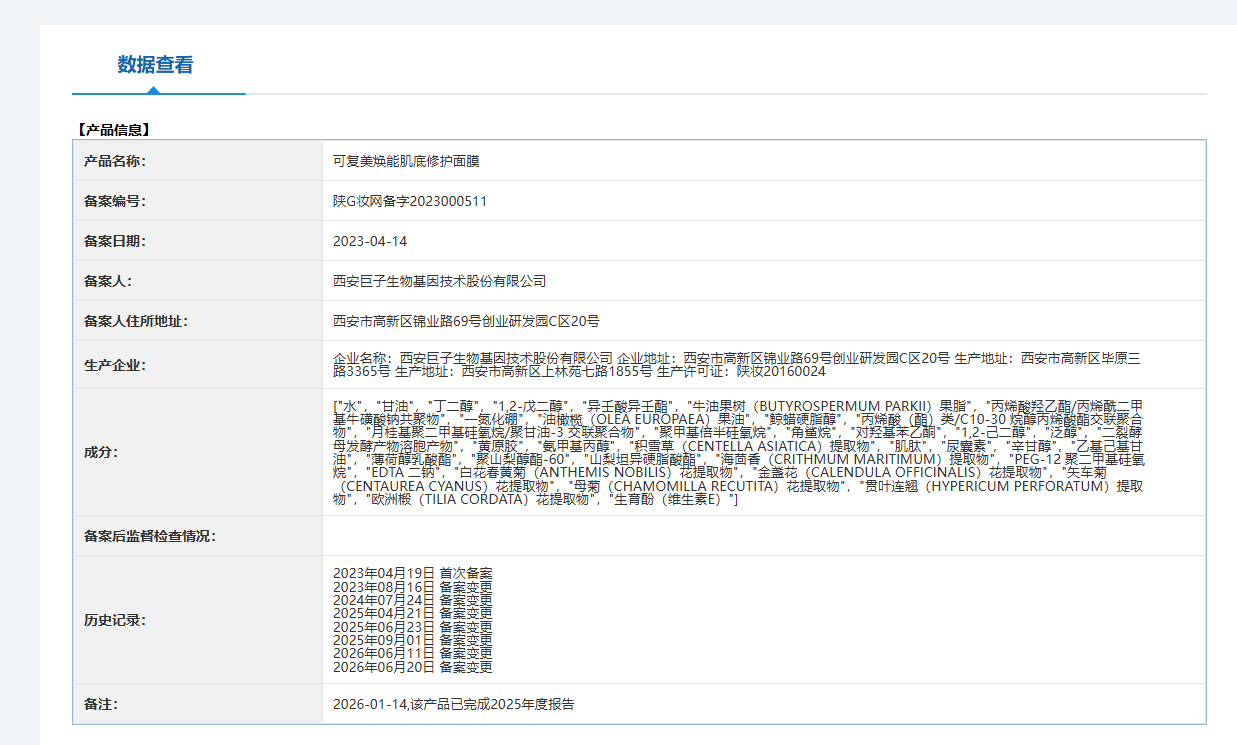Select remark 2026-01-14,该产品已完成2025年度报告
Screen dimensions: 1237x745
point(454,704)
